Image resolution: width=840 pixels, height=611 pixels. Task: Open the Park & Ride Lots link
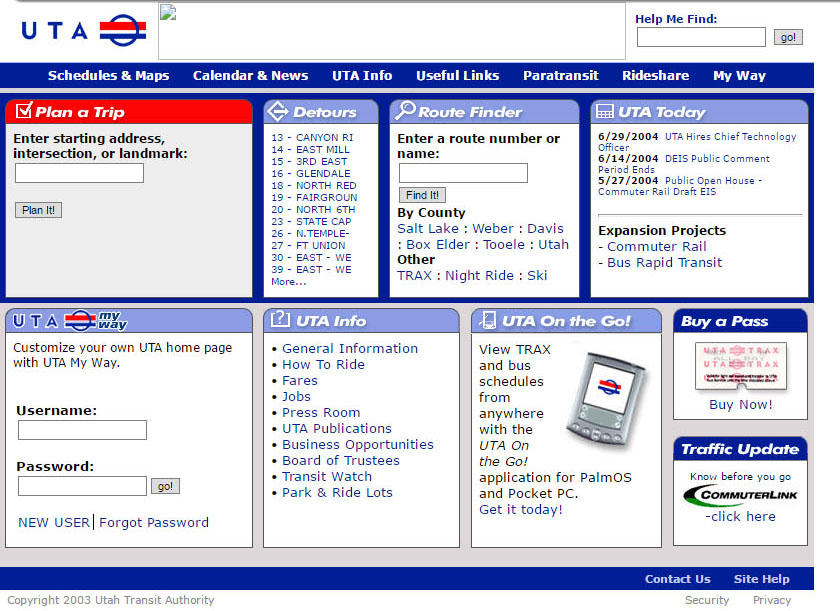point(337,493)
